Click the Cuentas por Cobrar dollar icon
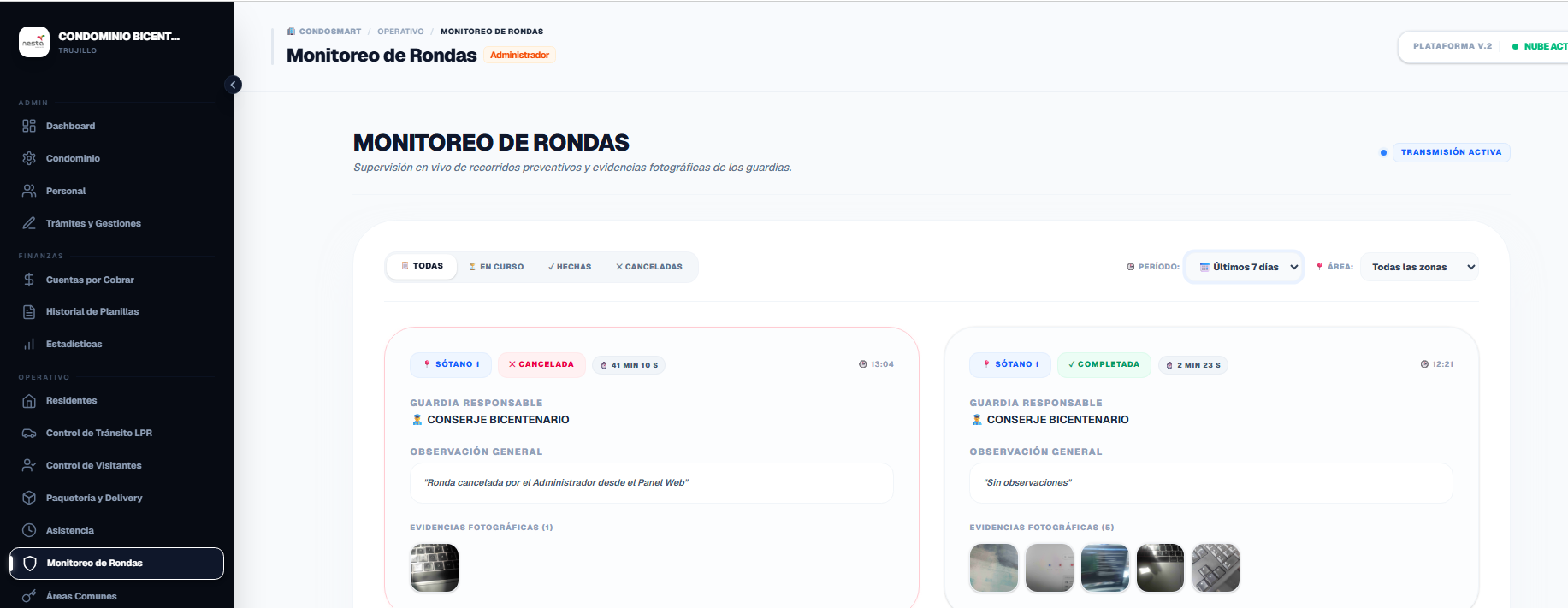This screenshot has width=1568, height=608. point(29,280)
